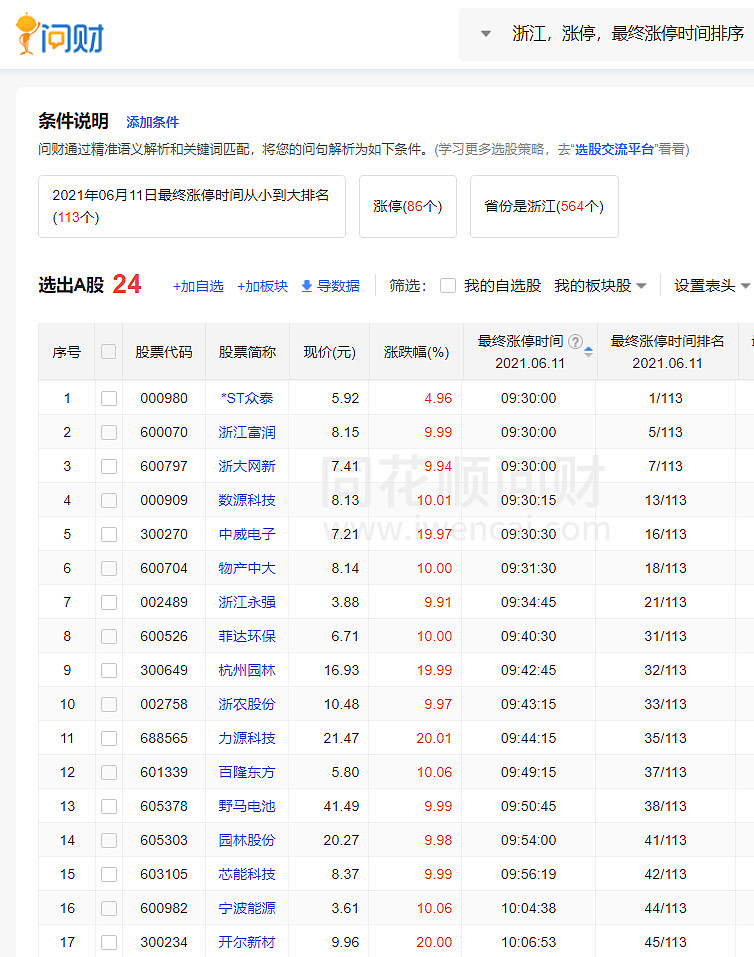Viewport: 754px width, 957px height.
Task: Open stock 中威电子 link
Action: 247,535
